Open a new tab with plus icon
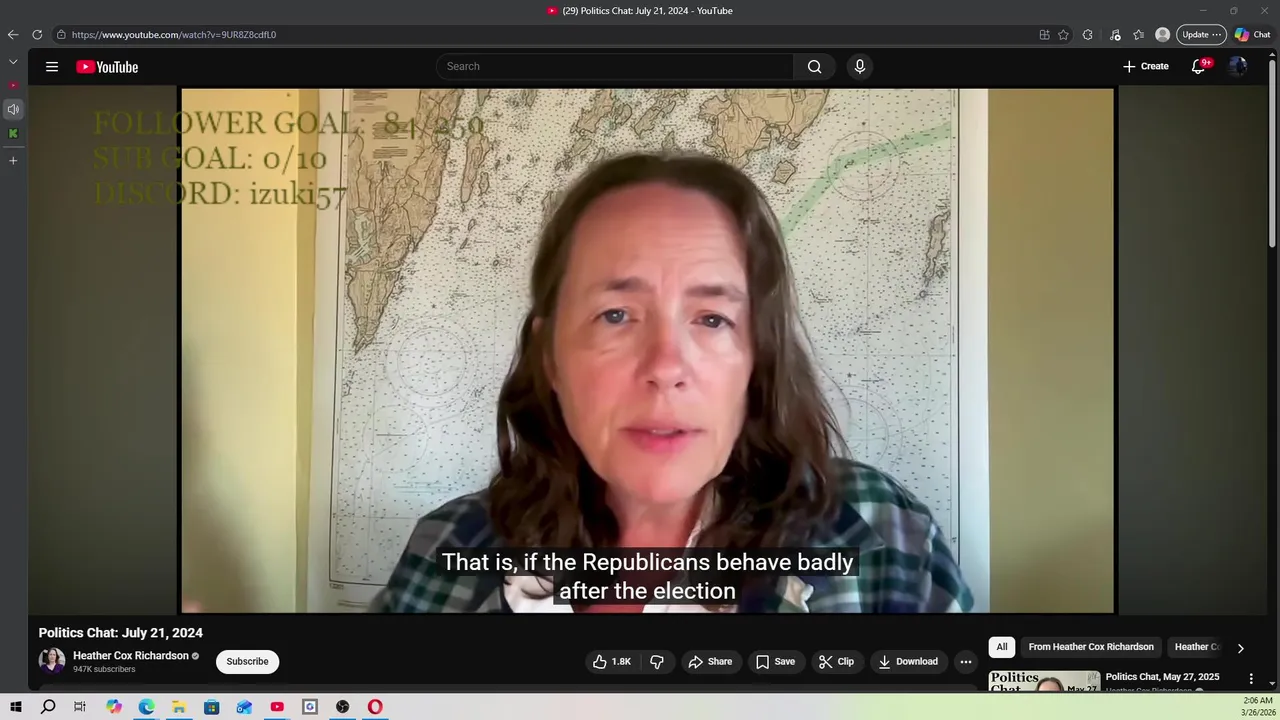 13,160
